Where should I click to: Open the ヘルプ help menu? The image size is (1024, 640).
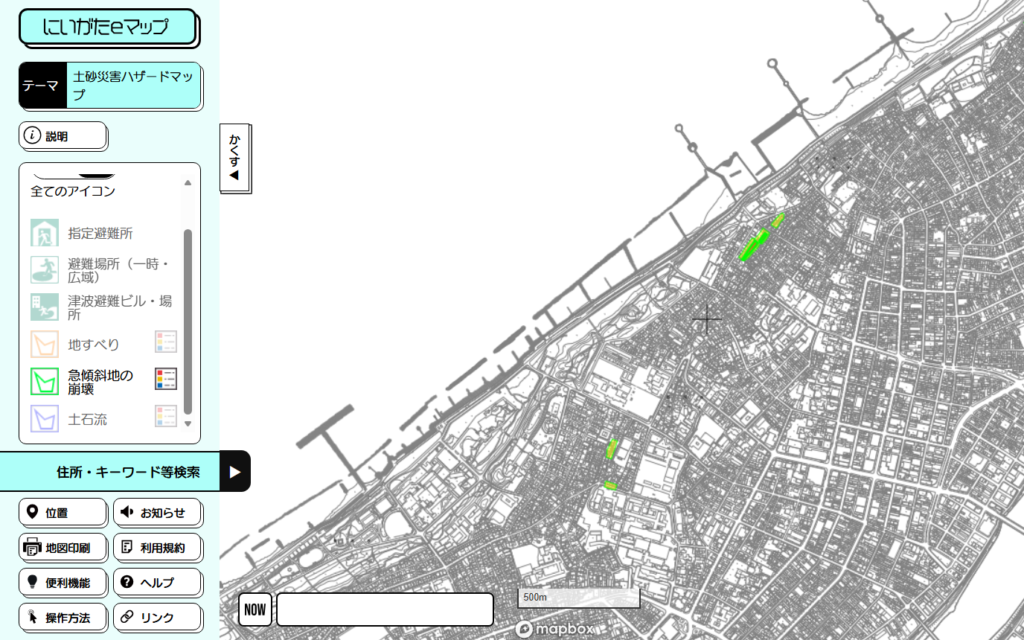point(157,583)
